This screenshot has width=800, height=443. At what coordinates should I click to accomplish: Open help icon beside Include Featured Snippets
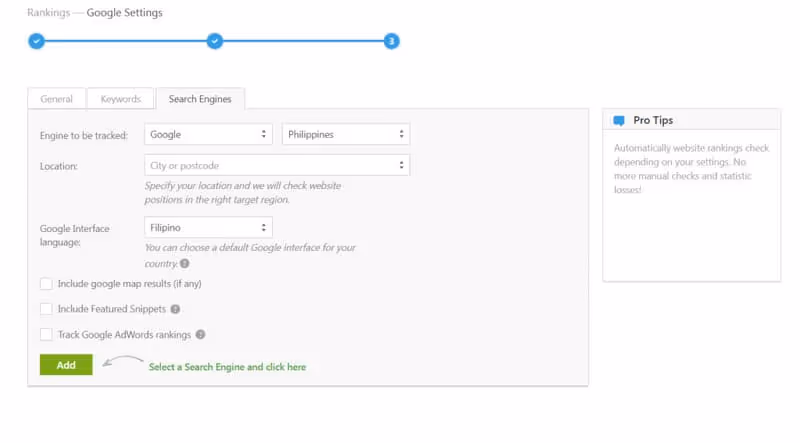tap(175, 309)
